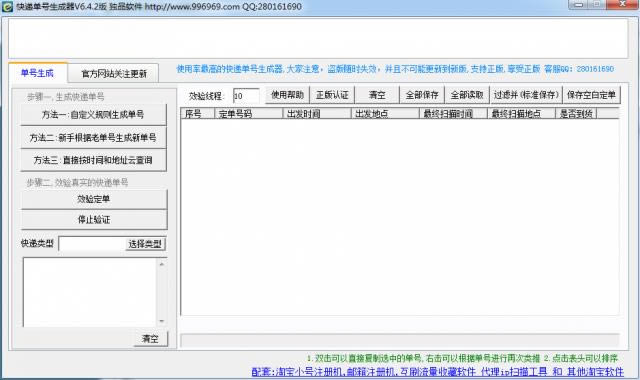Click the 清空 button under the text area
The width and height of the screenshot is (640, 380).
[150, 339]
